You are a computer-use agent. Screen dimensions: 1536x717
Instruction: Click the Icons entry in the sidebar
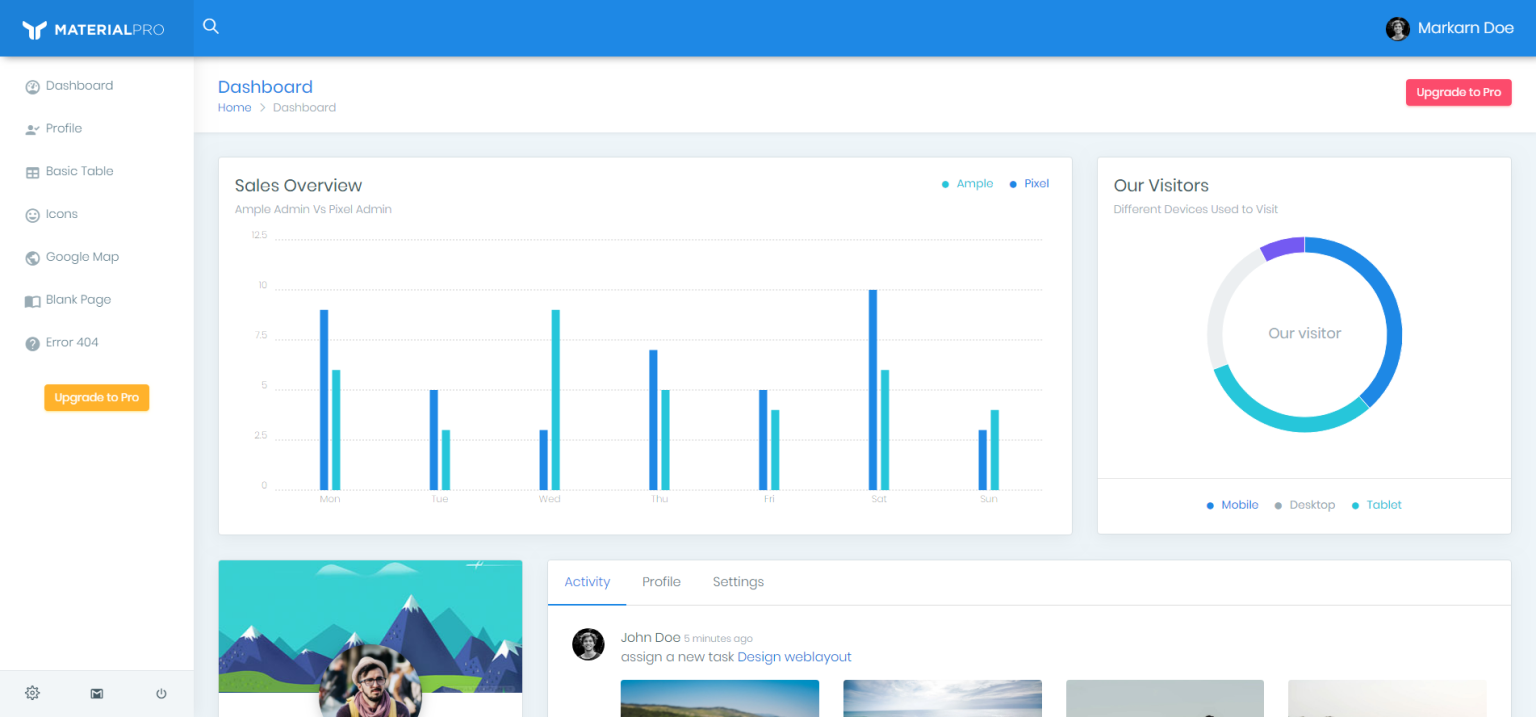point(30,214)
